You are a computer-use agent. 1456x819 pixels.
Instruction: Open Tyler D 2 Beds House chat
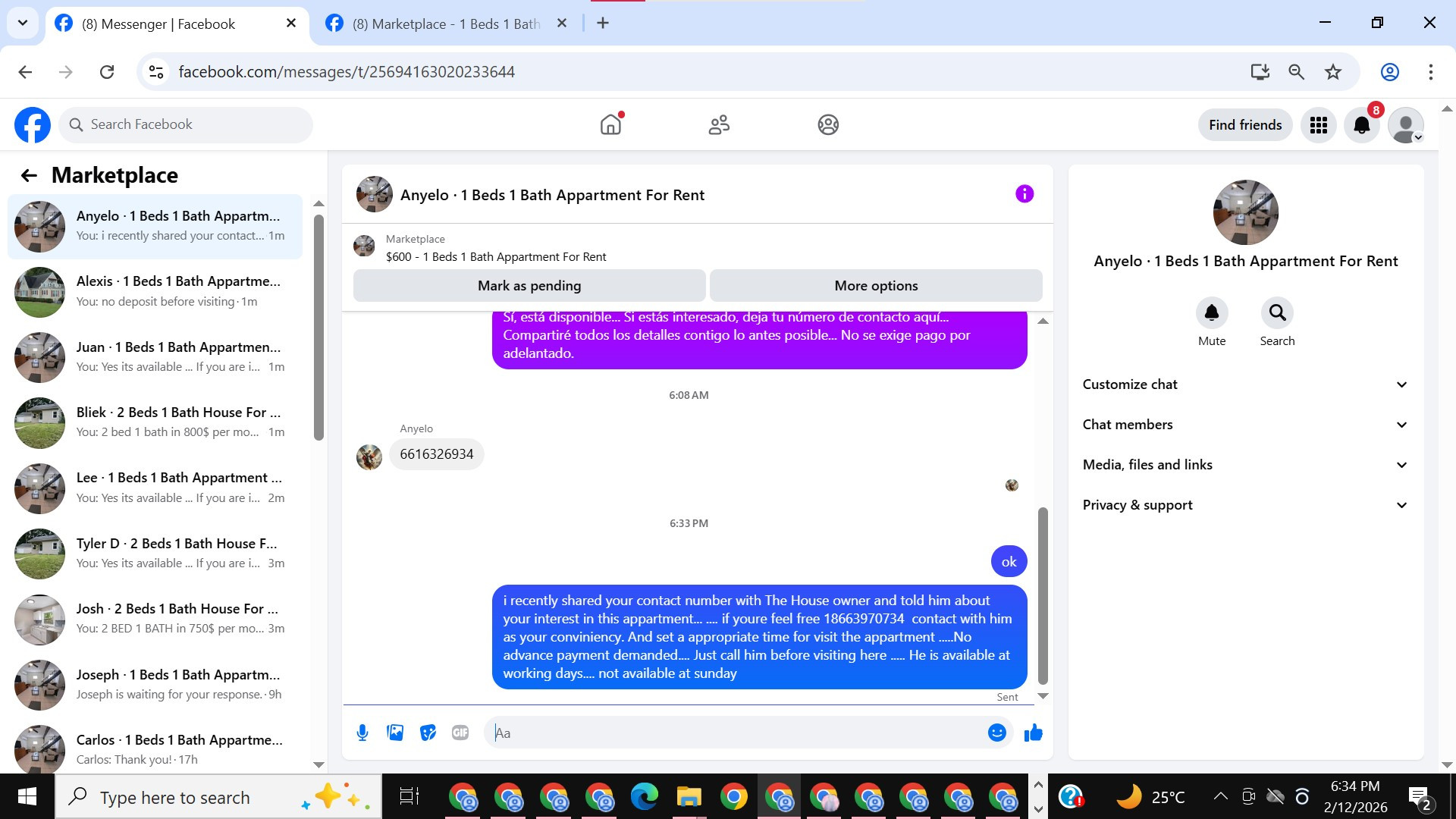click(x=155, y=554)
